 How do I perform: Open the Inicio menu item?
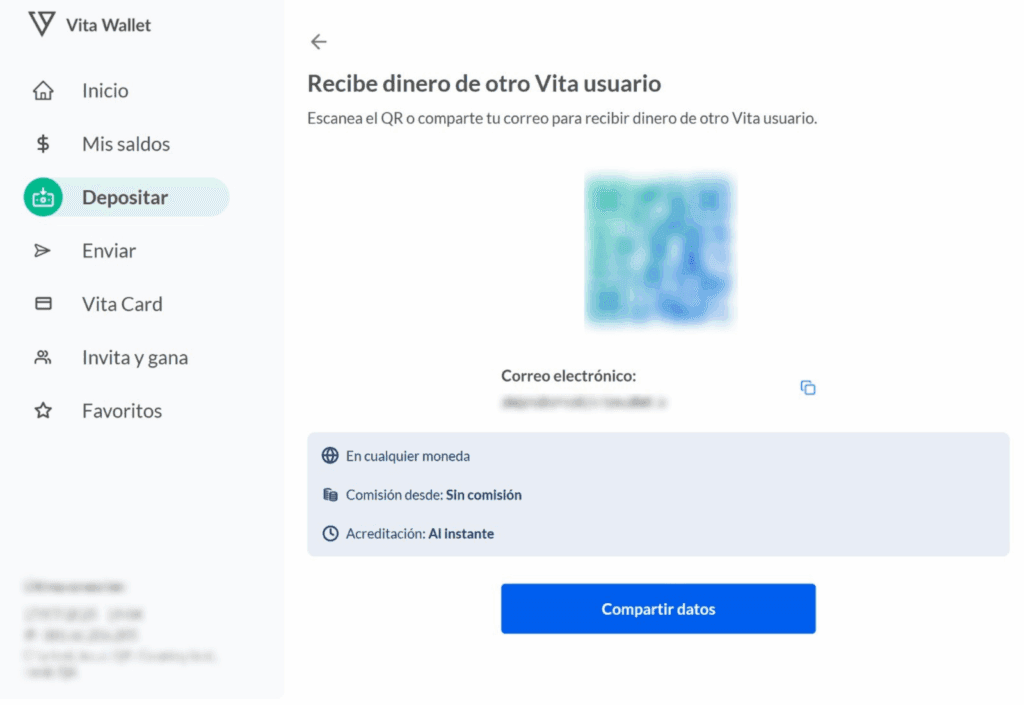click(105, 91)
